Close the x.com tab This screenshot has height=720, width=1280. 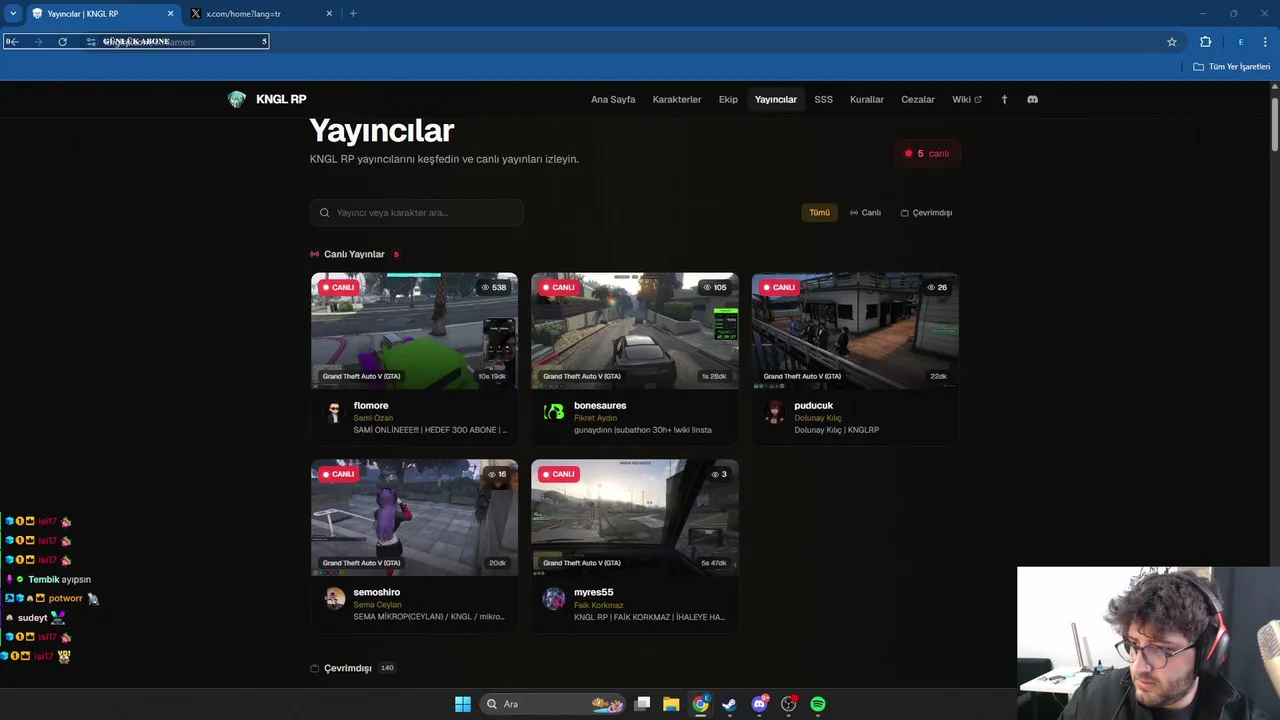point(329,14)
